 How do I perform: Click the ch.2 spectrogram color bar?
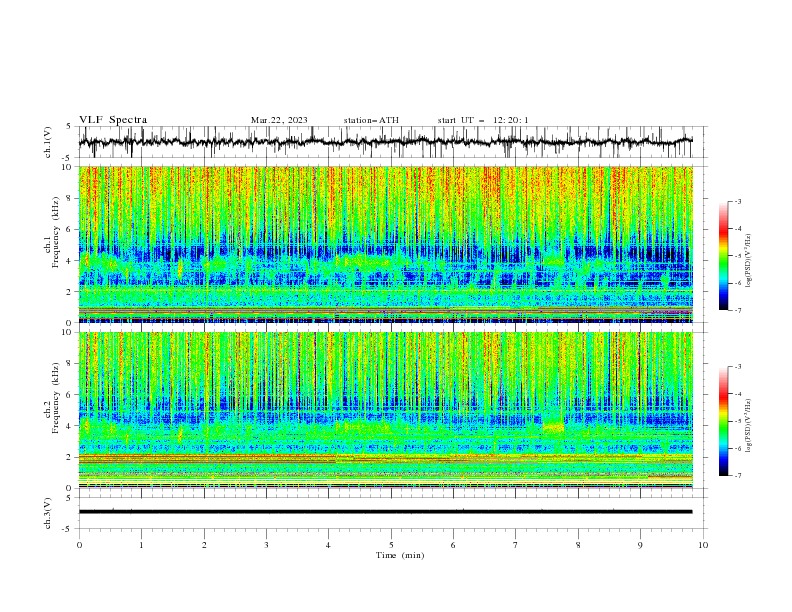(723, 421)
